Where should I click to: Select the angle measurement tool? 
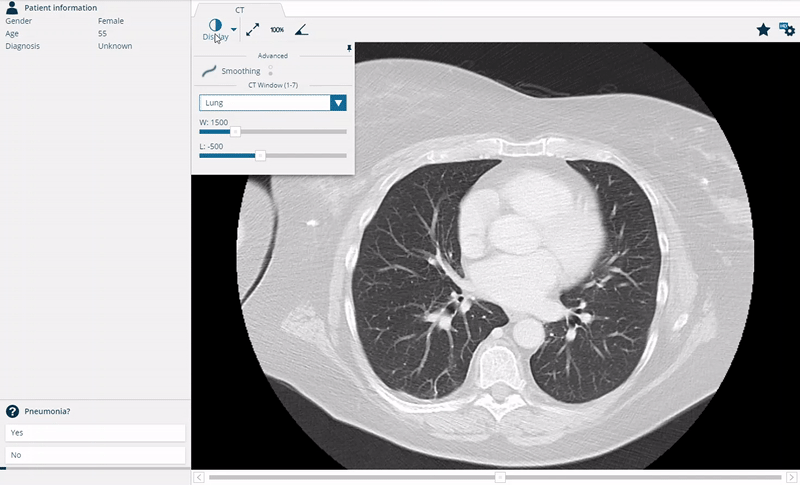click(302, 30)
